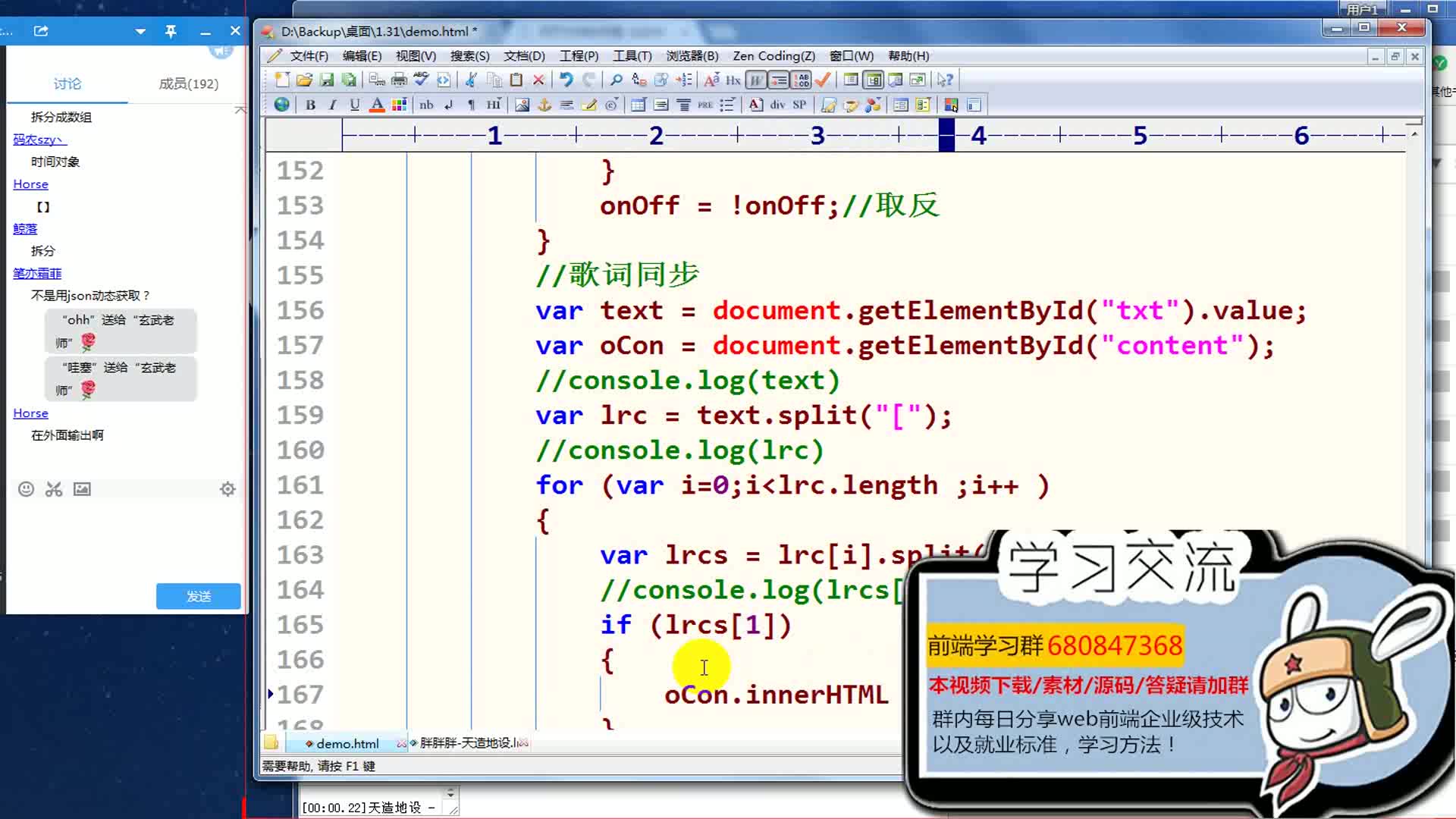Open the 搜索(S) menu
1456x819 pixels.
[x=469, y=56]
